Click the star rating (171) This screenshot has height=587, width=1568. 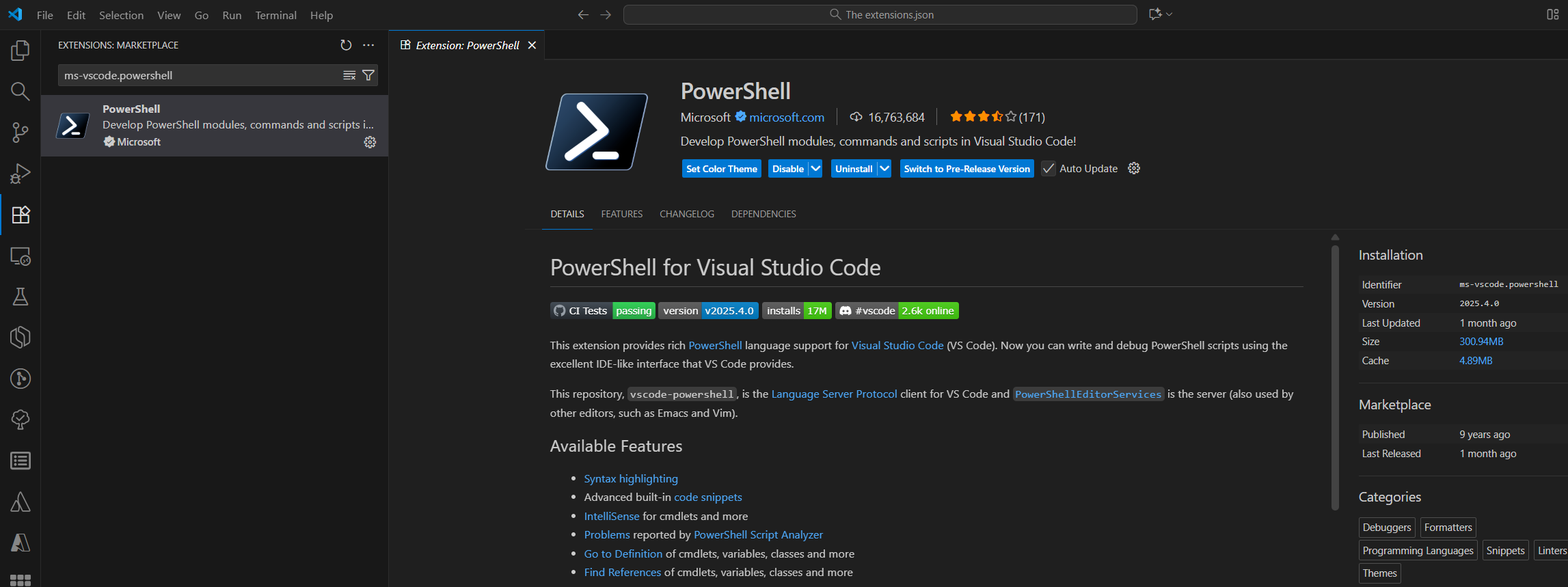pyautogui.click(x=997, y=117)
